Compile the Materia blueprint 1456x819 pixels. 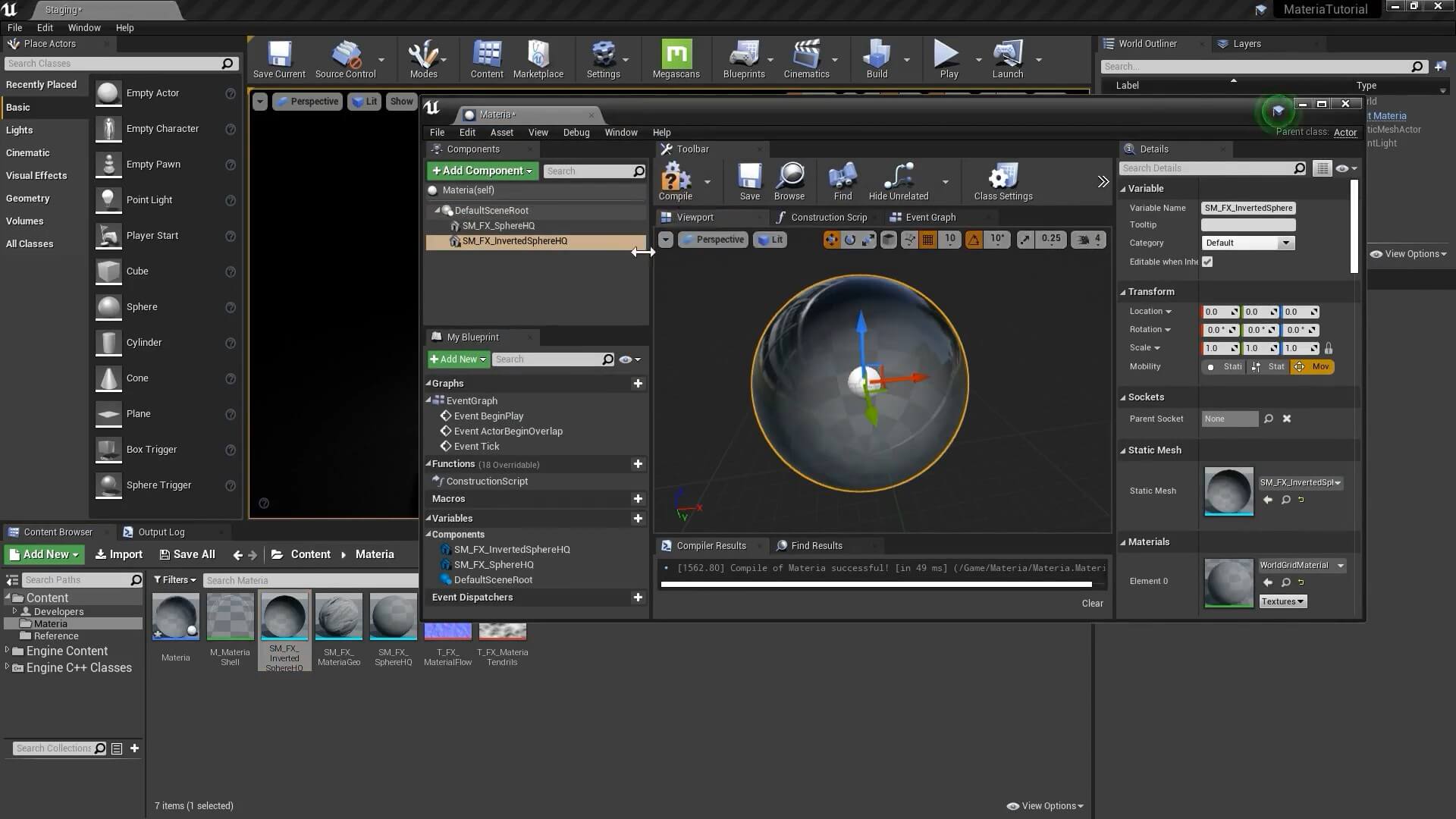click(x=675, y=182)
